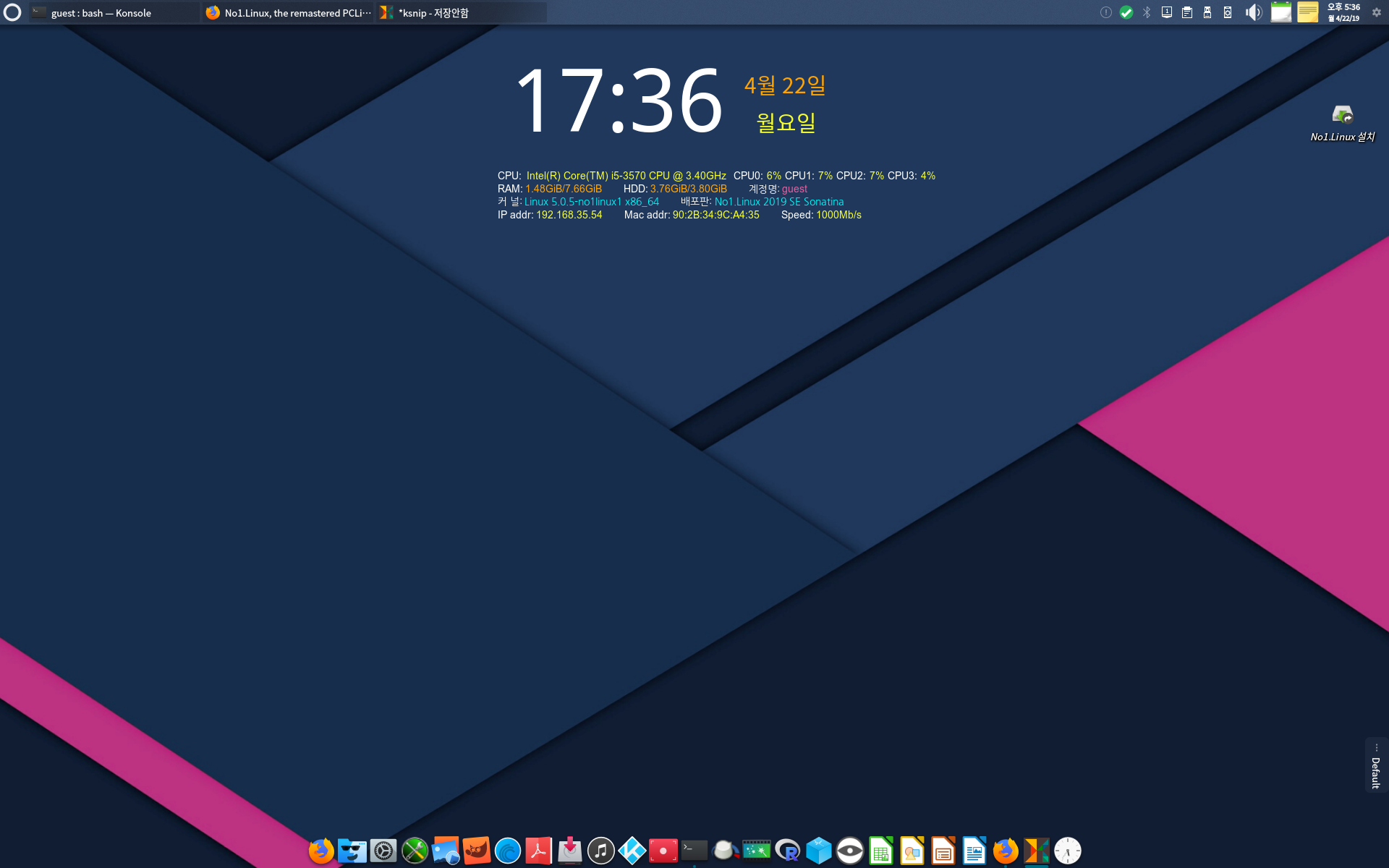
Task: Open the yellow sticky notes widget
Action: pyautogui.click(x=1307, y=12)
